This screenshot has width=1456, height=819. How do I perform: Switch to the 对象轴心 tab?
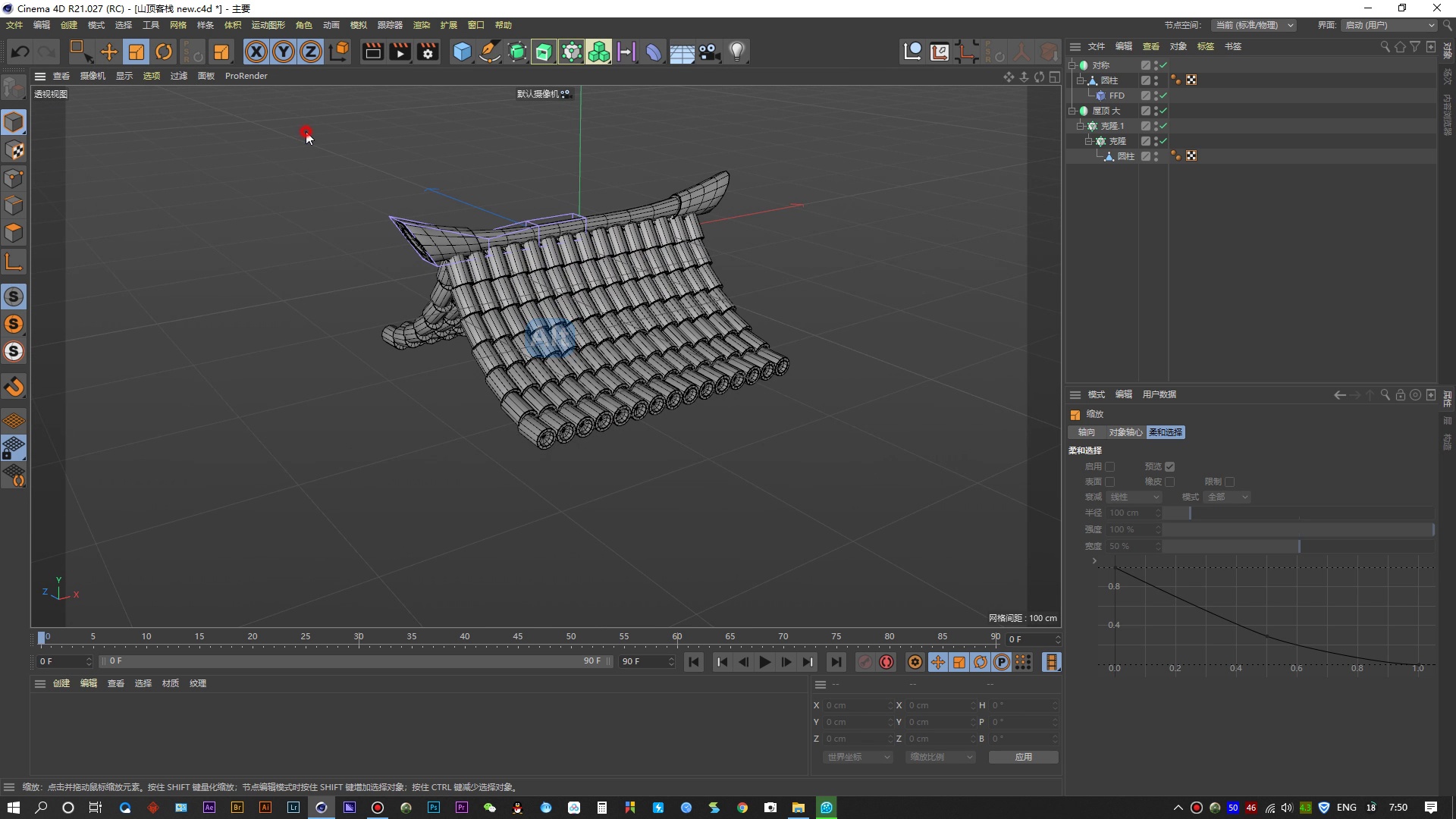pos(1125,432)
